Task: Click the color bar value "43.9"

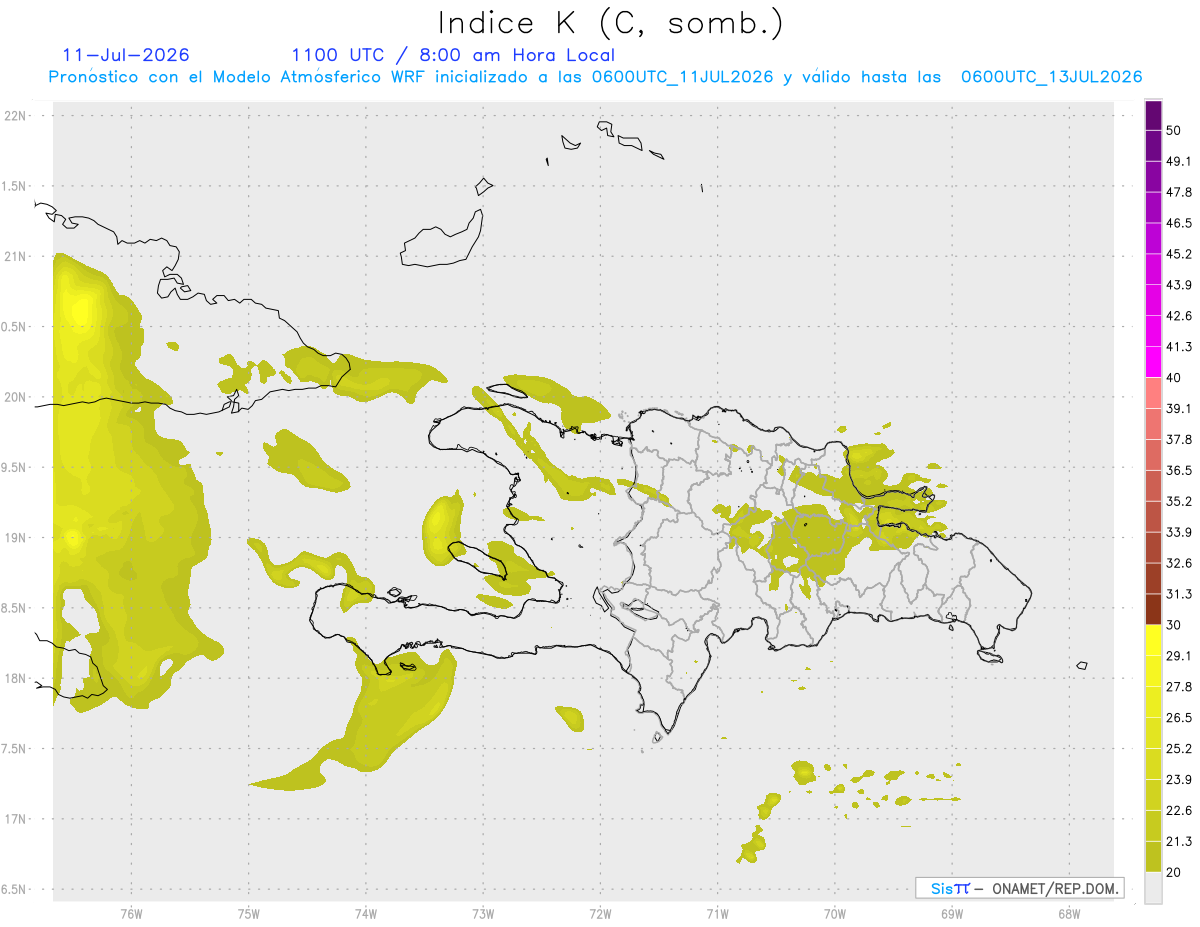Action: pyautogui.click(x=1179, y=285)
